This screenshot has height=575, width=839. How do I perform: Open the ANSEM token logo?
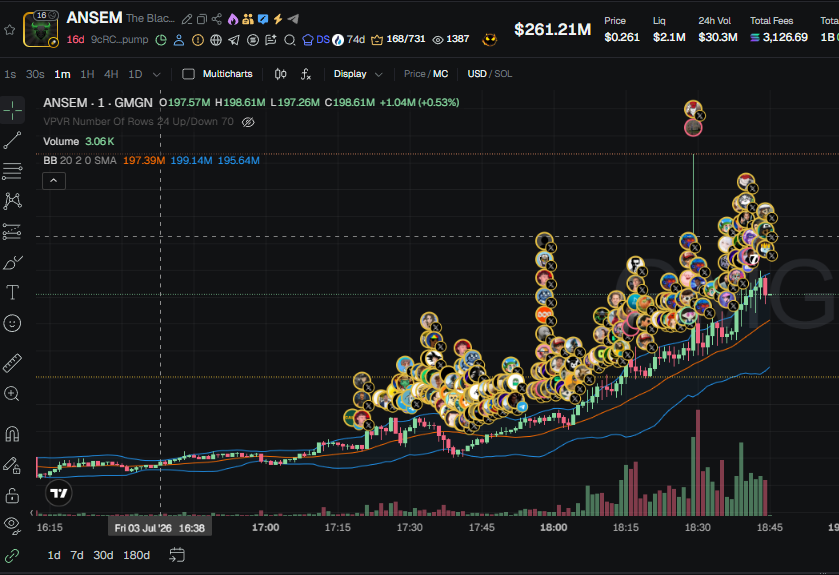41,29
